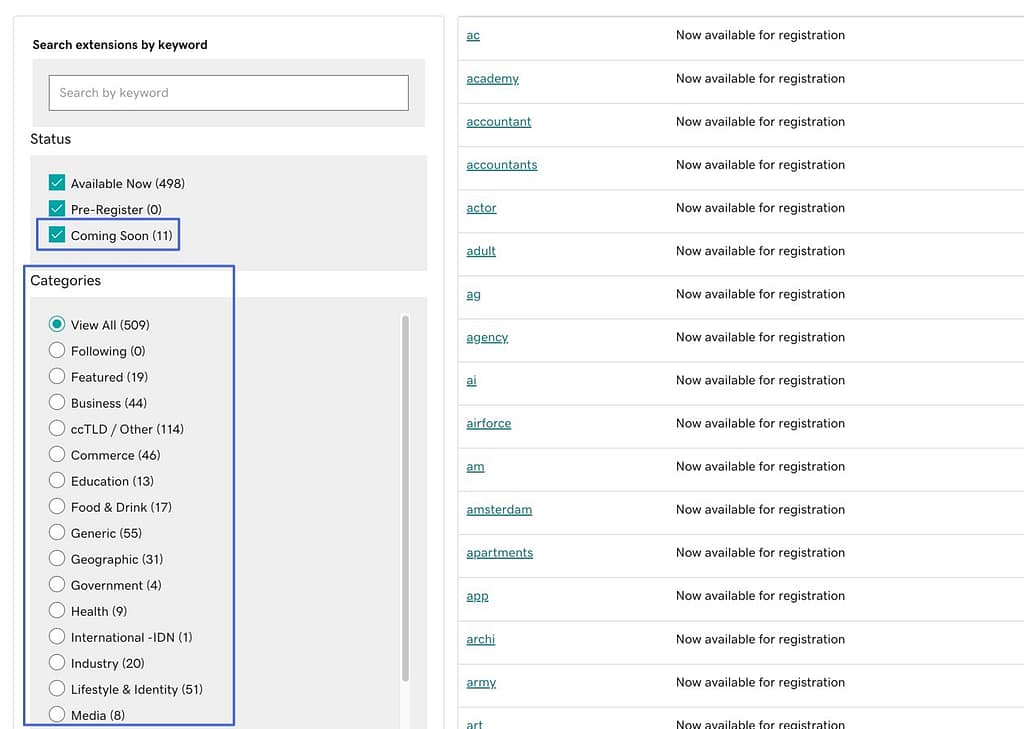
Task: Uncheck the Pre-Register status filter
Action: coord(56,209)
